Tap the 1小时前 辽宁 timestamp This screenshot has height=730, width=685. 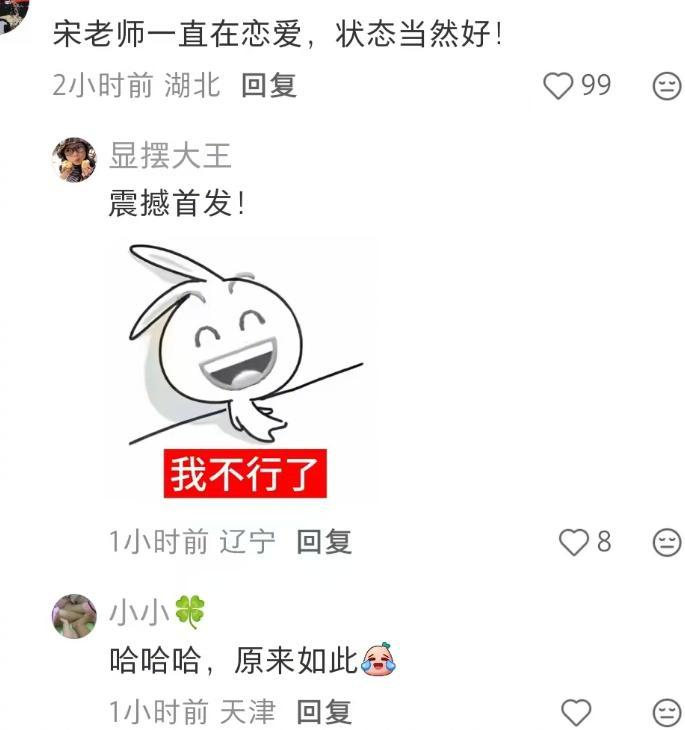[x=192, y=542]
